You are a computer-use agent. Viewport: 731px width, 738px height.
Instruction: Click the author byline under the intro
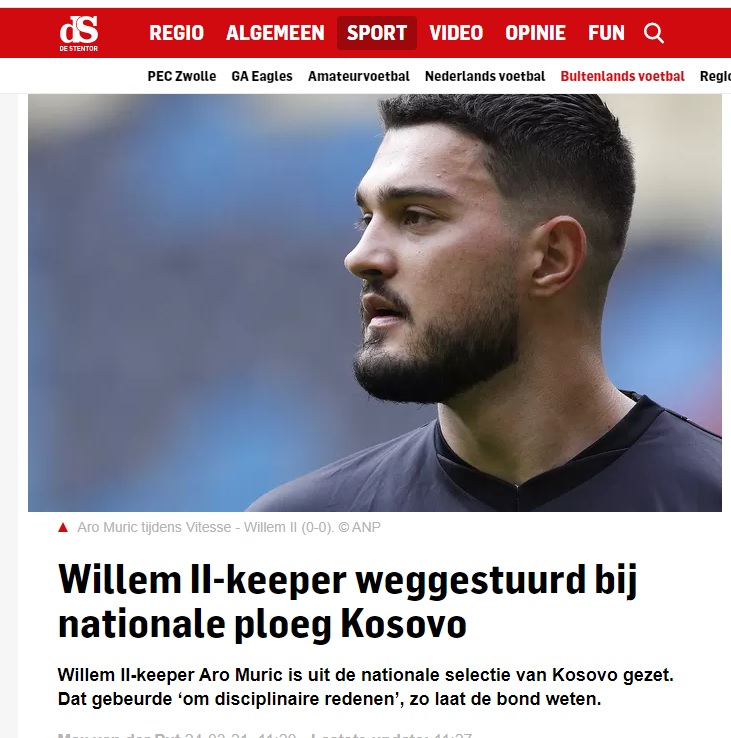pyautogui.click(x=120, y=735)
